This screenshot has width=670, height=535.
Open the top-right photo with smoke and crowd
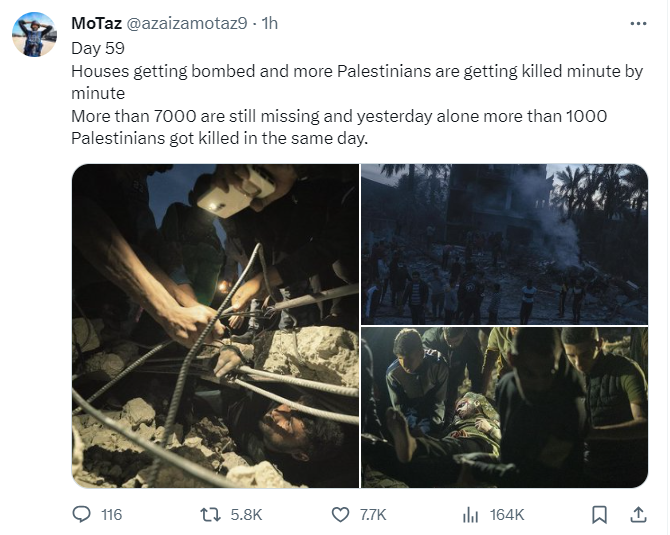point(504,243)
